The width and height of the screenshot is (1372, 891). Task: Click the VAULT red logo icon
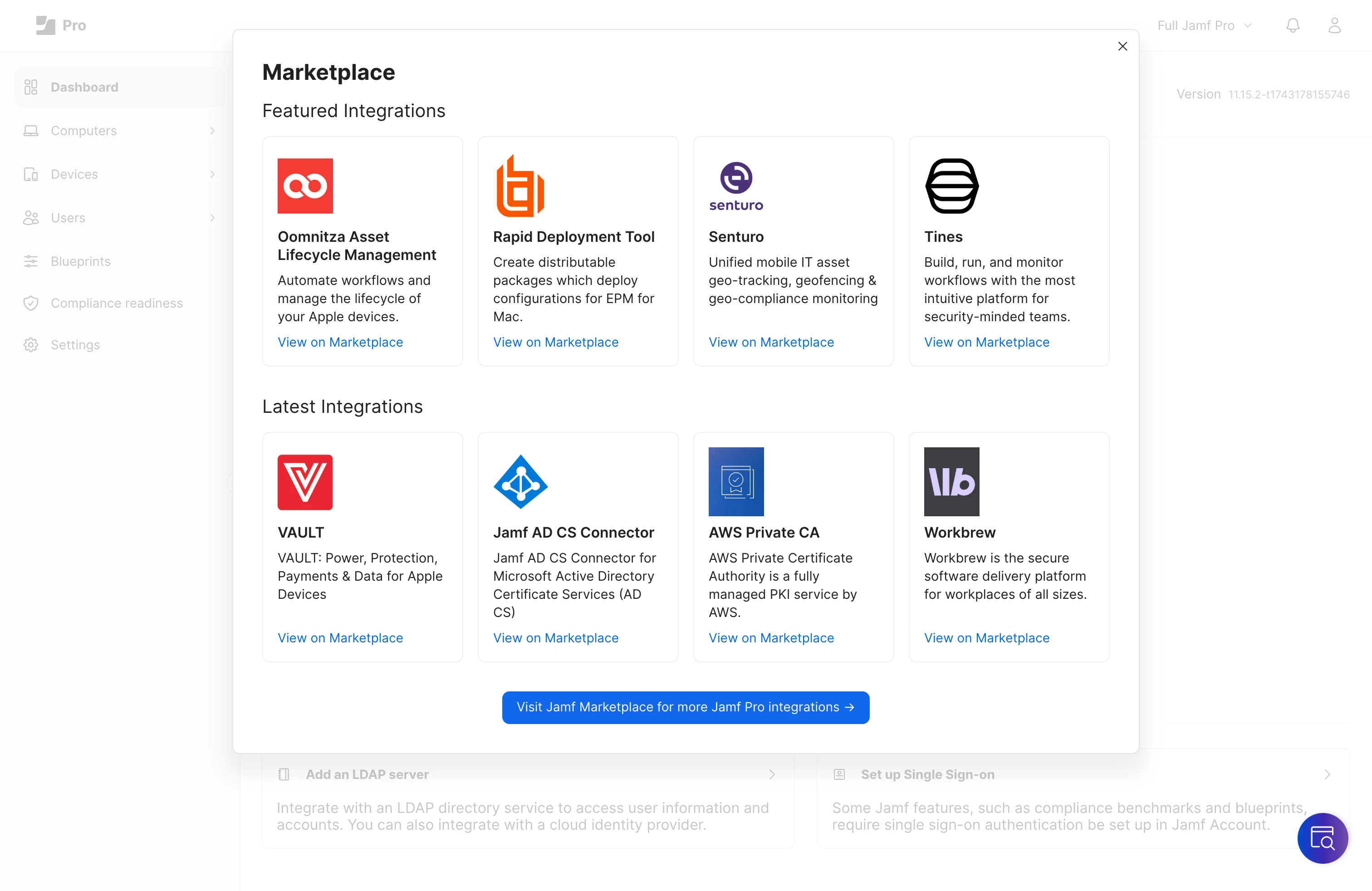[x=305, y=482]
